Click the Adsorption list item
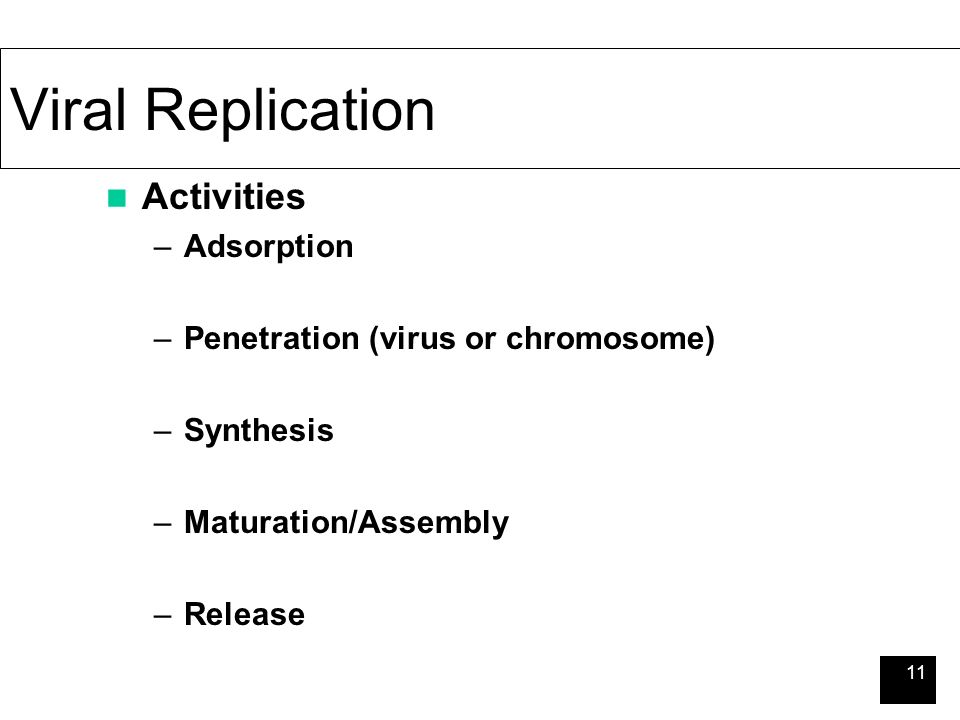 (x=269, y=247)
